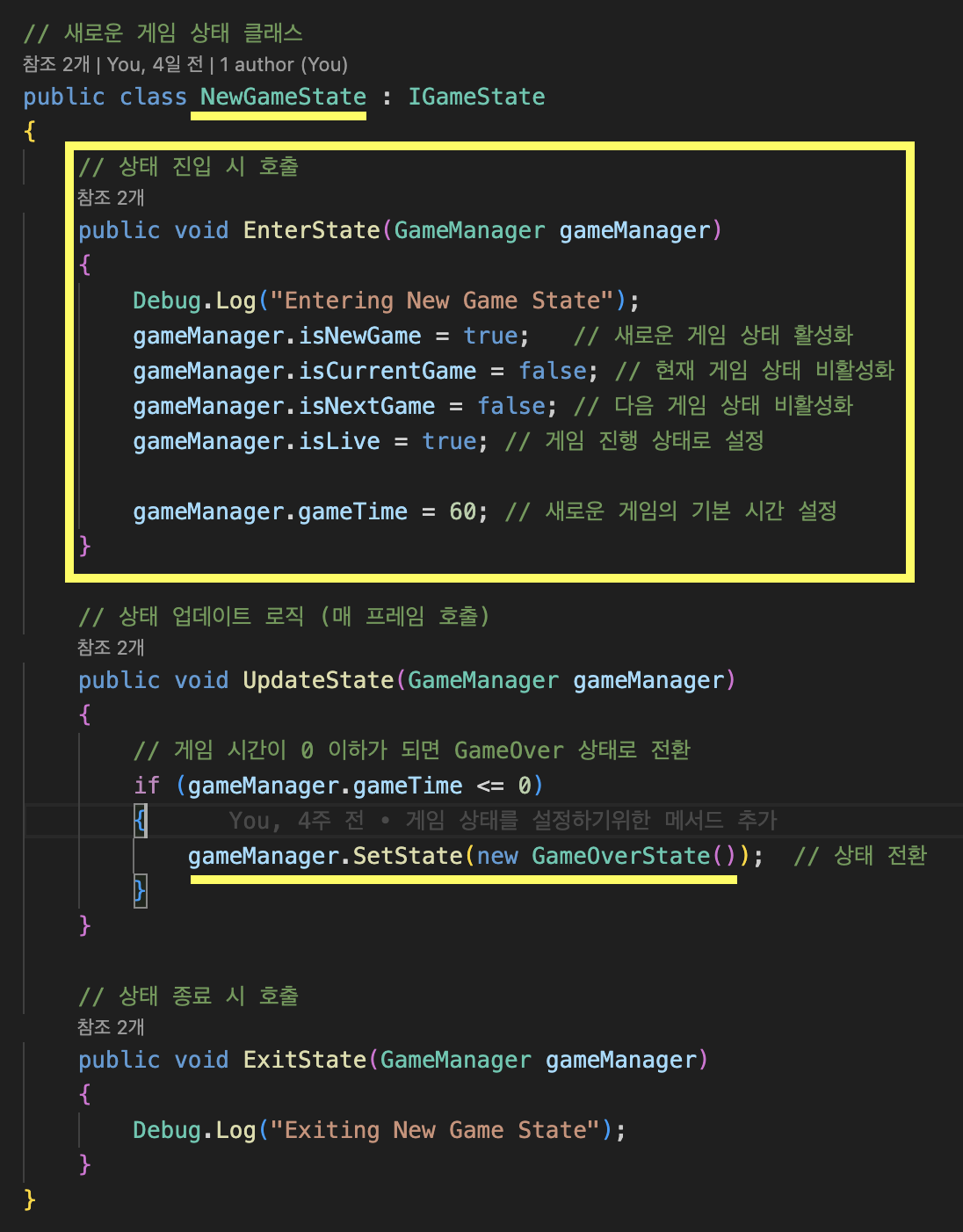Click the inline blame text 'You, 4주 전'
Screen dimensions: 963x1232
tap(296, 821)
